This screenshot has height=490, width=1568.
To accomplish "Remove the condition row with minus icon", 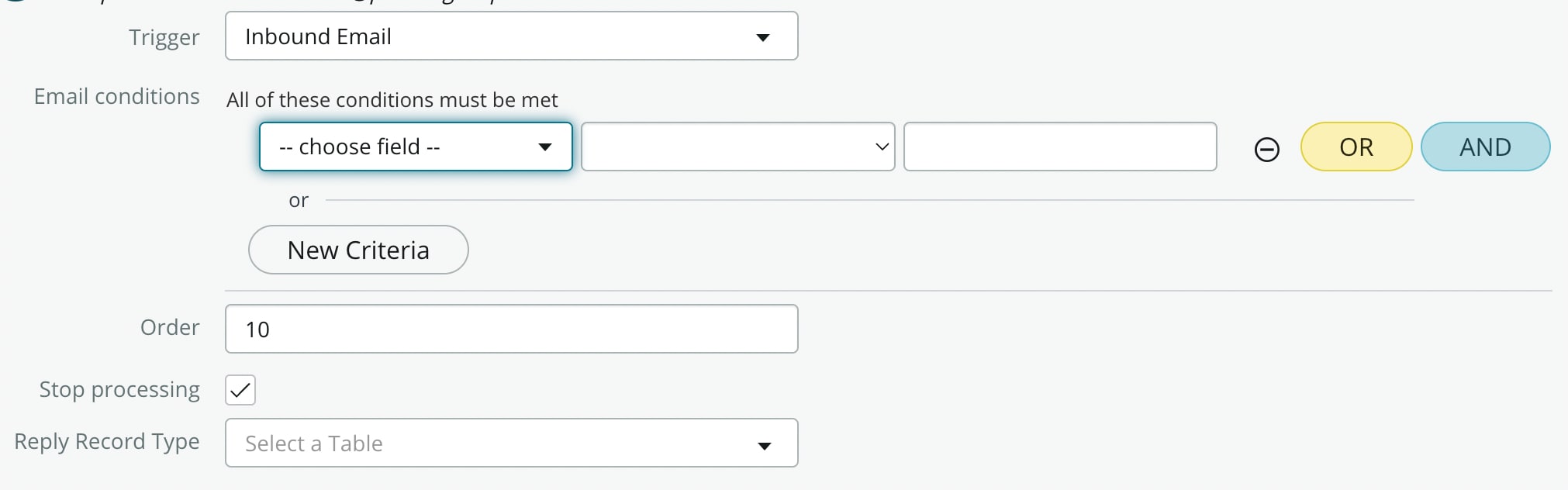I will [1266, 149].
